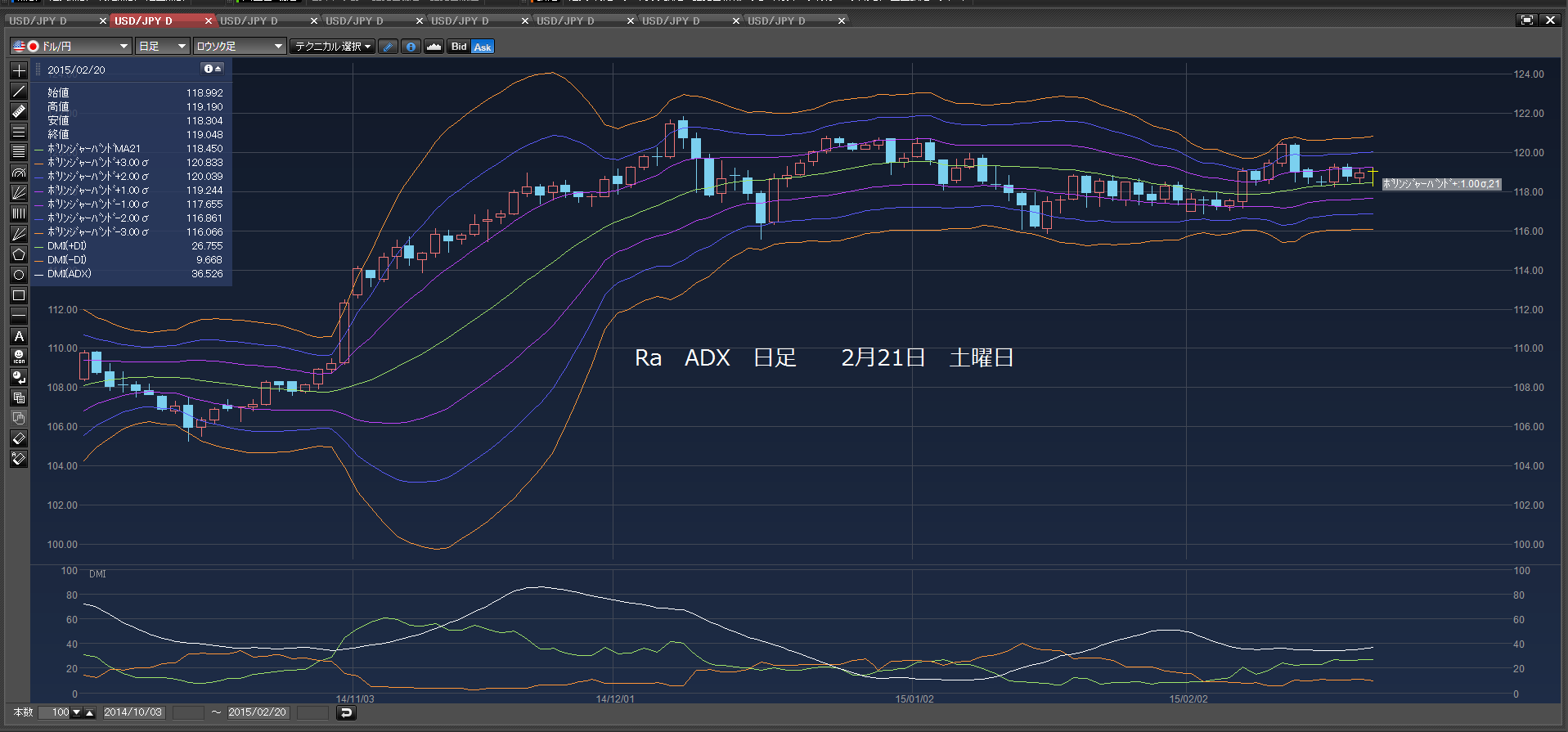The height and width of the screenshot is (732, 1568).
Task: Open the ICON stamp tool
Action: 19,357
